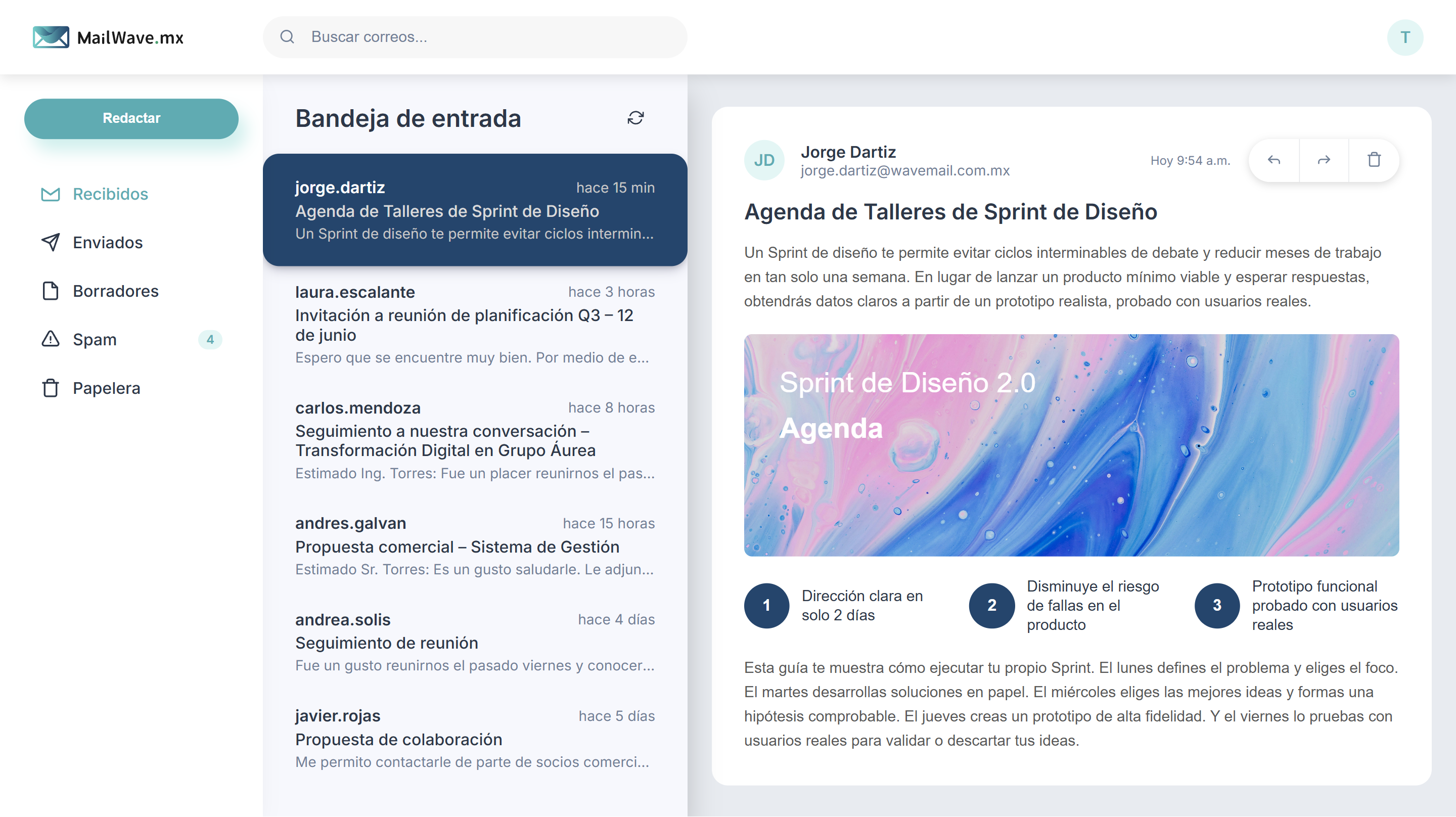Open andrea.solis's Seguimiento de reunión email
The width and height of the screenshot is (1456, 817).
475,642
